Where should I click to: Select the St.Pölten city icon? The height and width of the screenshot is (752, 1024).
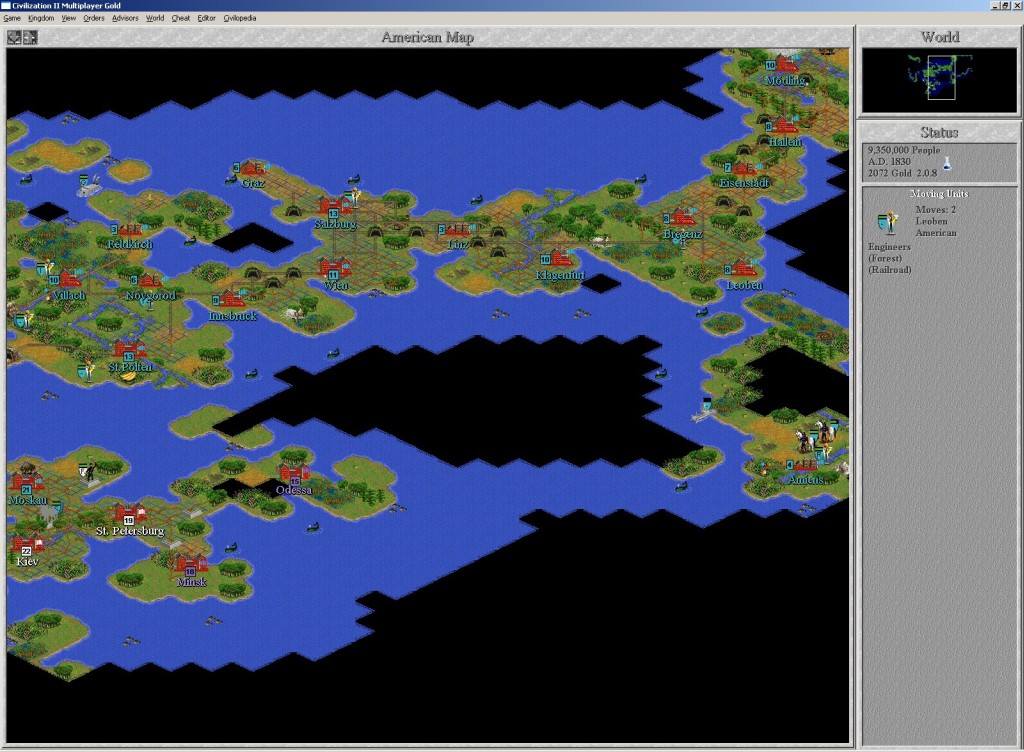[x=129, y=351]
